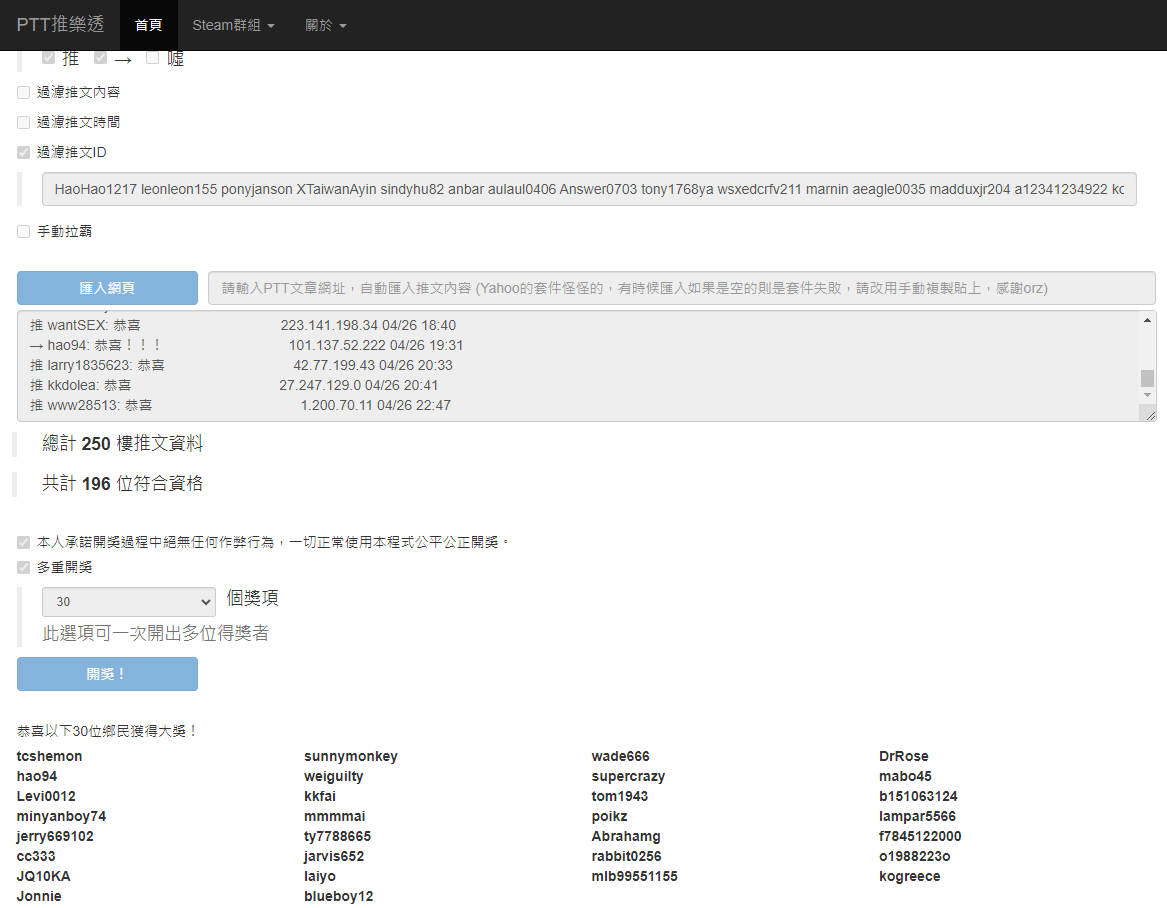The image size is (1167, 908).
Task: Select winner name sunnymonkey
Action: coord(351,756)
